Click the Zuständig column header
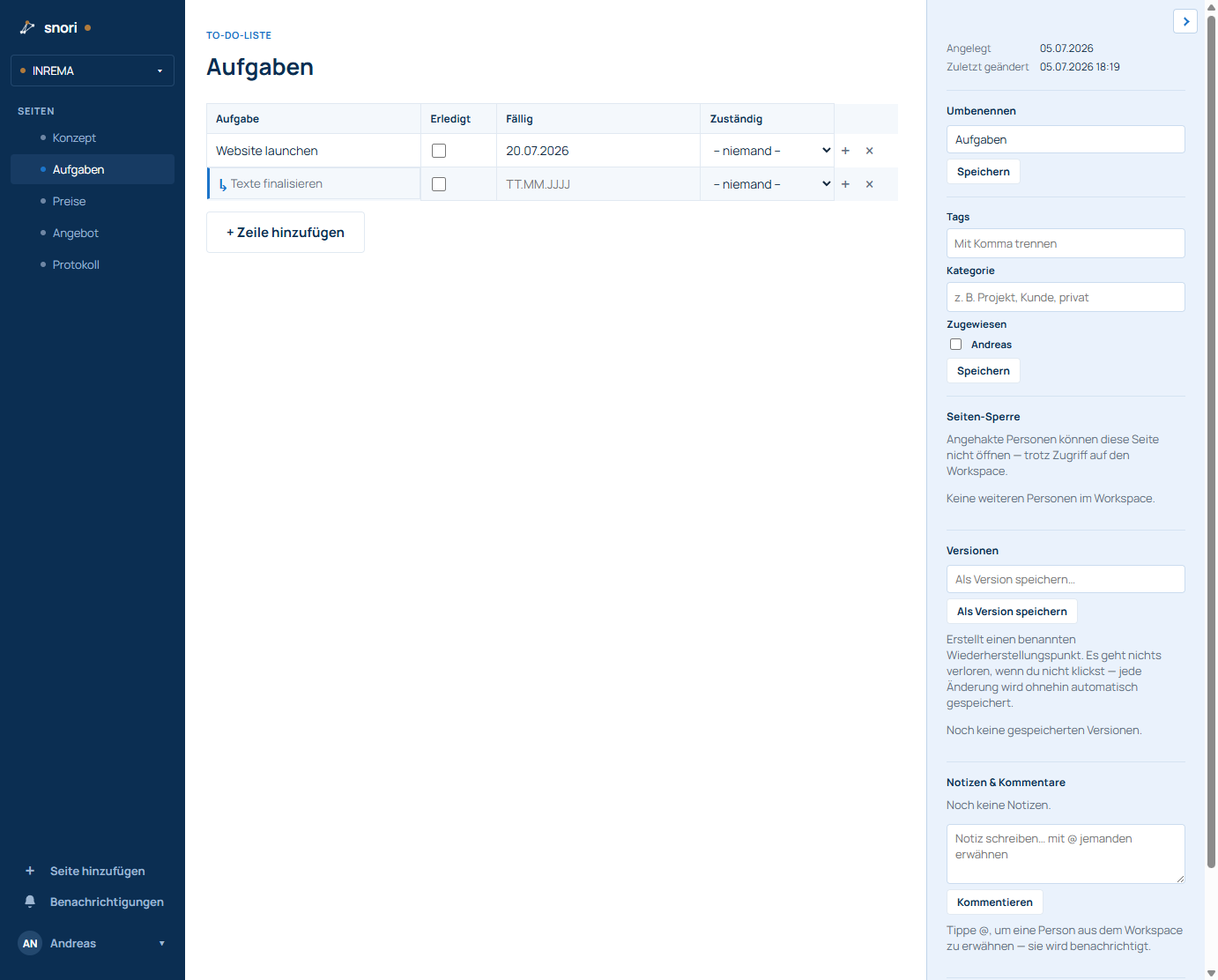 [767, 119]
